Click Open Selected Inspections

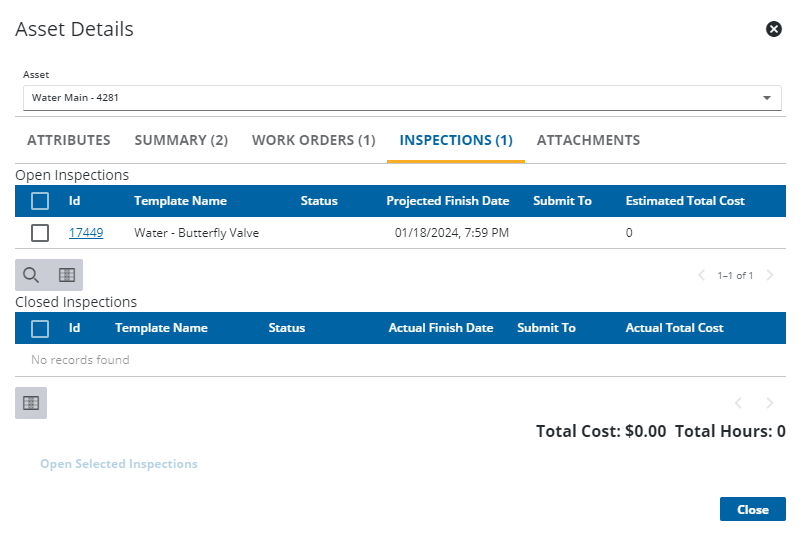click(x=119, y=464)
